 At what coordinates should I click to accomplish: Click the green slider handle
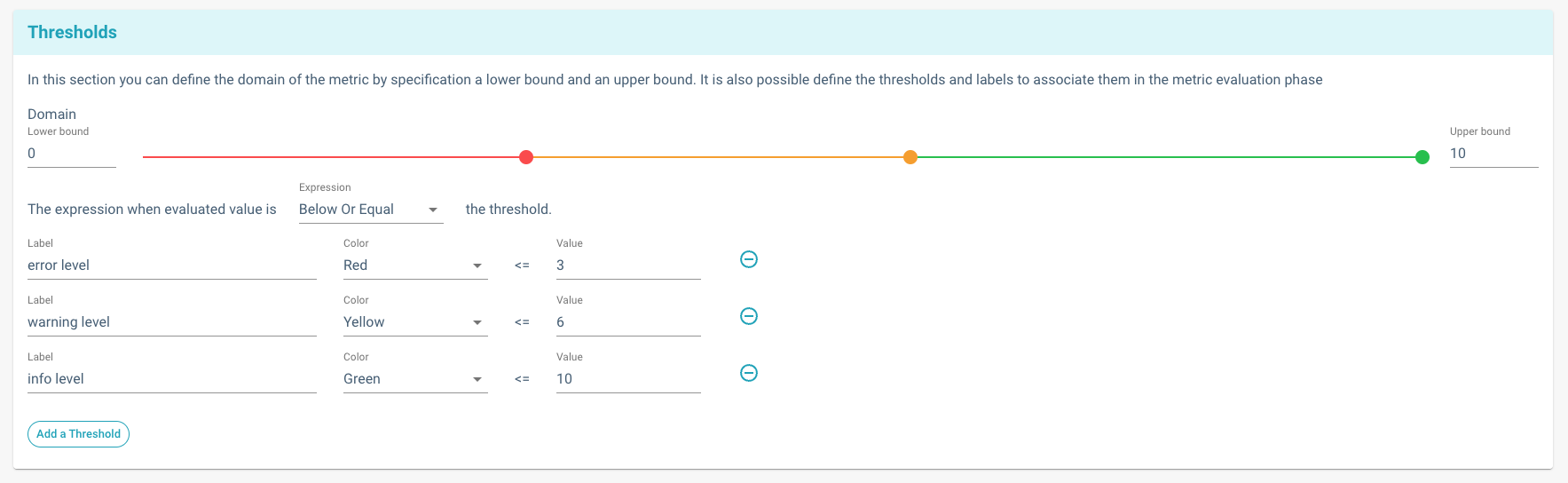pos(1422,157)
